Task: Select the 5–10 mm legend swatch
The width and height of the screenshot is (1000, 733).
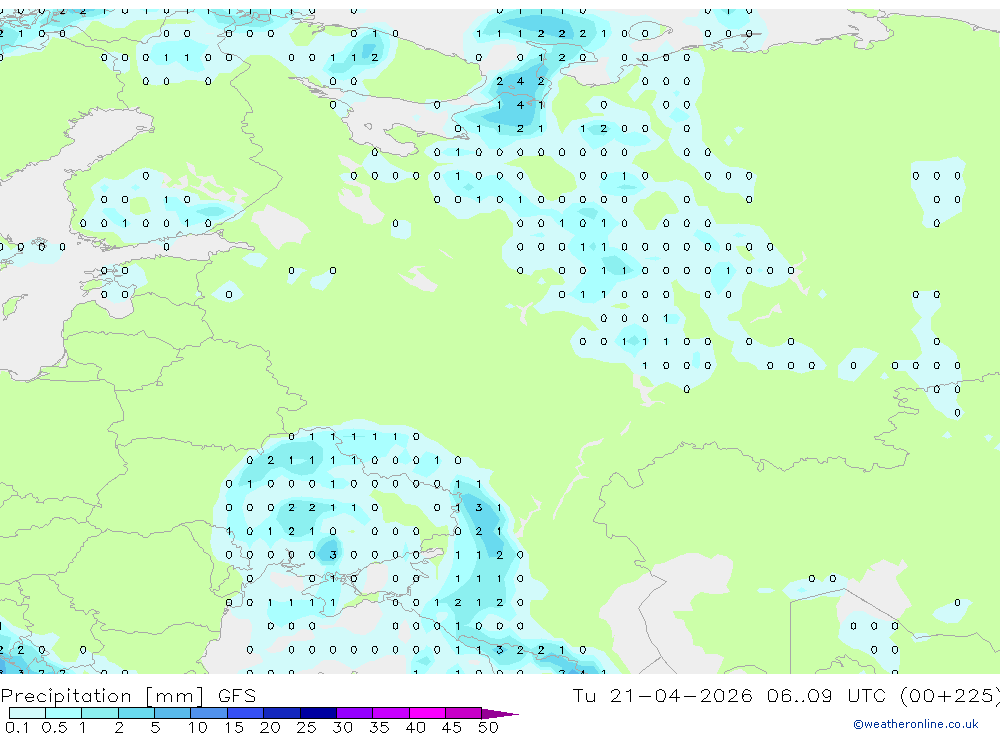Action: tap(173, 713)
